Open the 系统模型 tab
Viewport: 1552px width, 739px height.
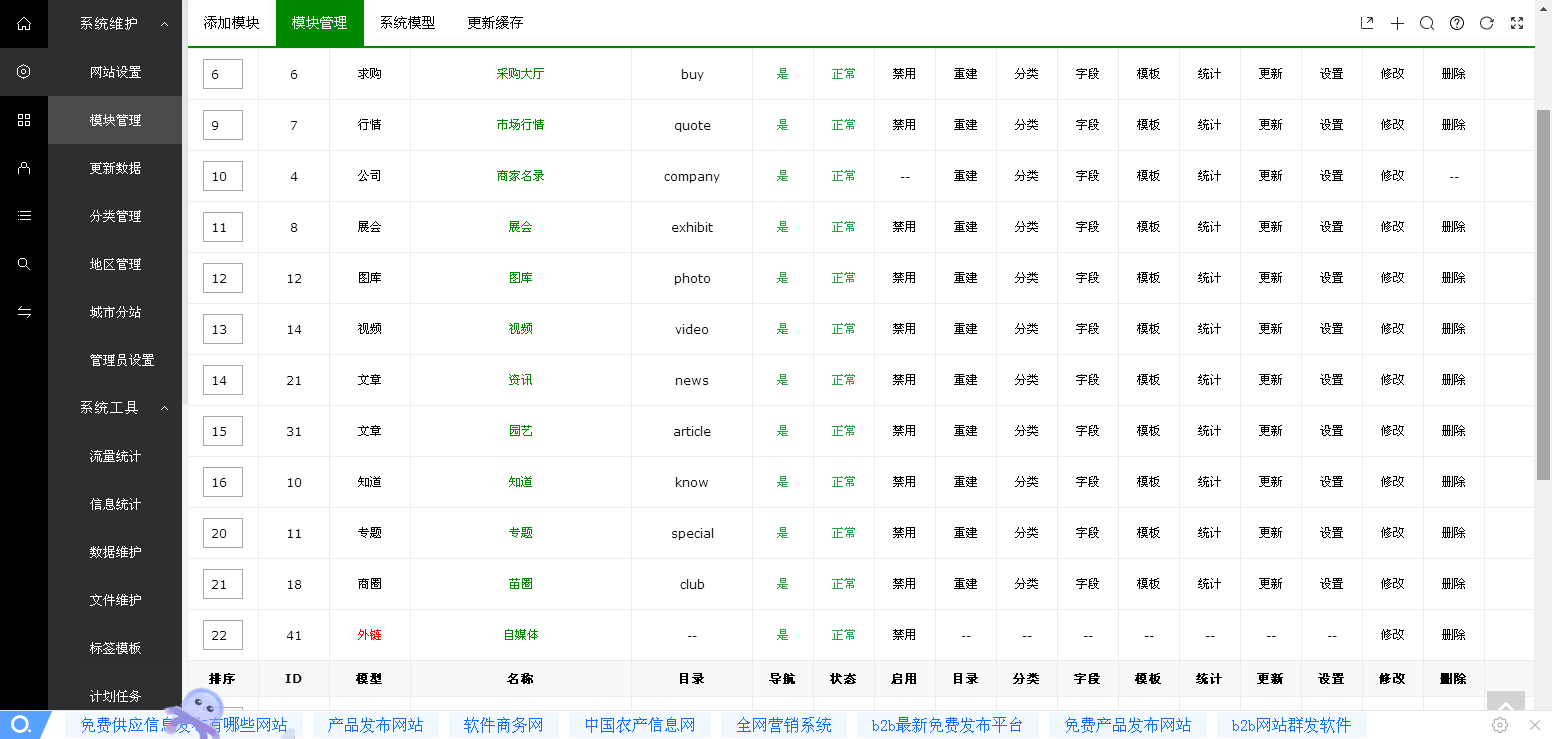pyautogui.click(x=407, y=23)
